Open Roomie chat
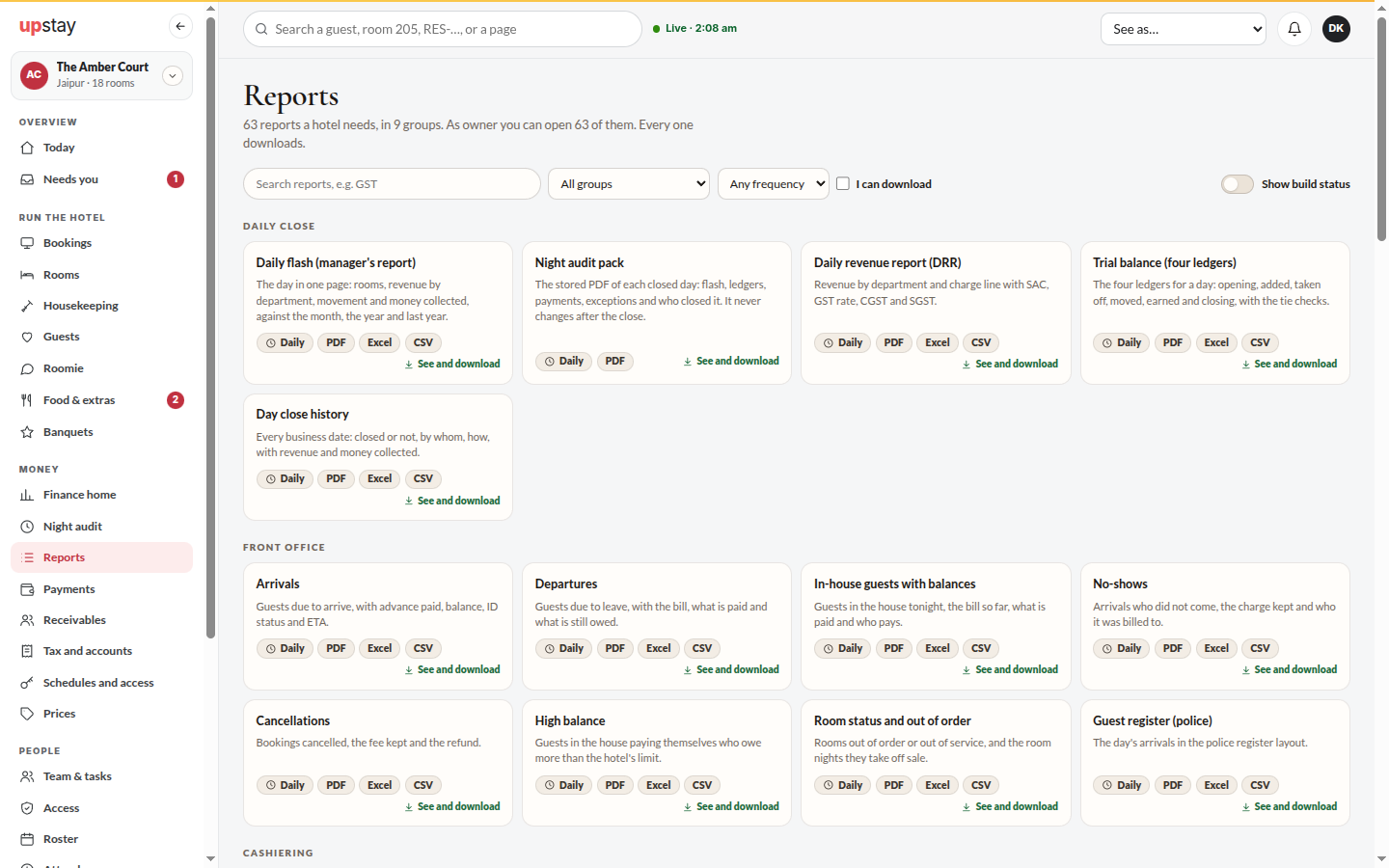 tap(101, 368)
